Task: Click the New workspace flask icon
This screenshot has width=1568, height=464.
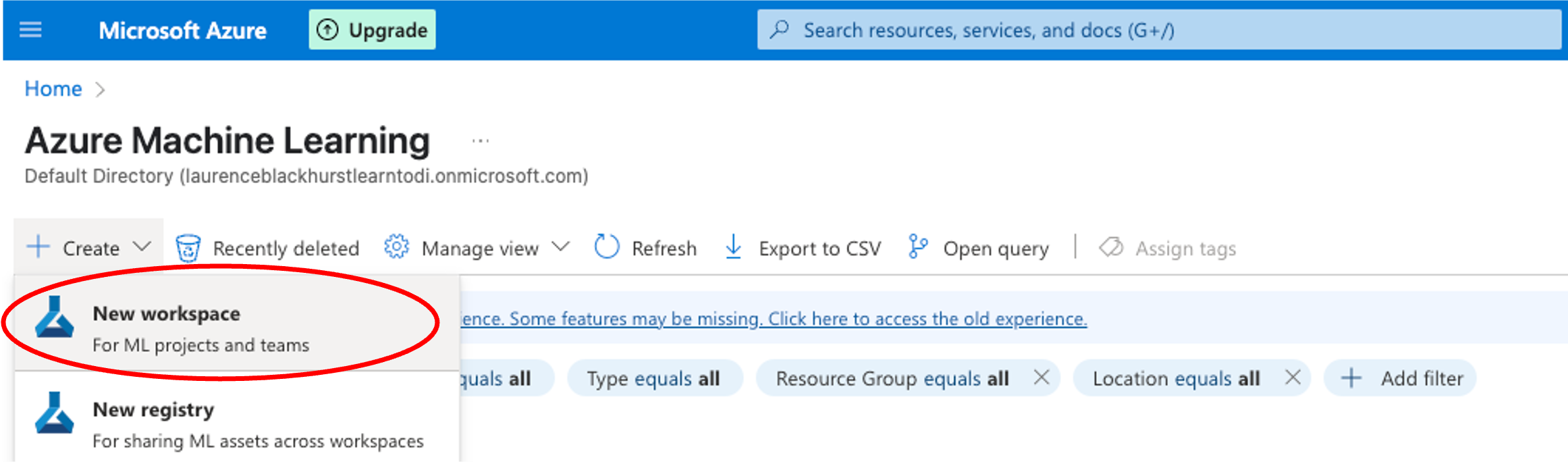Action: [55, 317]
